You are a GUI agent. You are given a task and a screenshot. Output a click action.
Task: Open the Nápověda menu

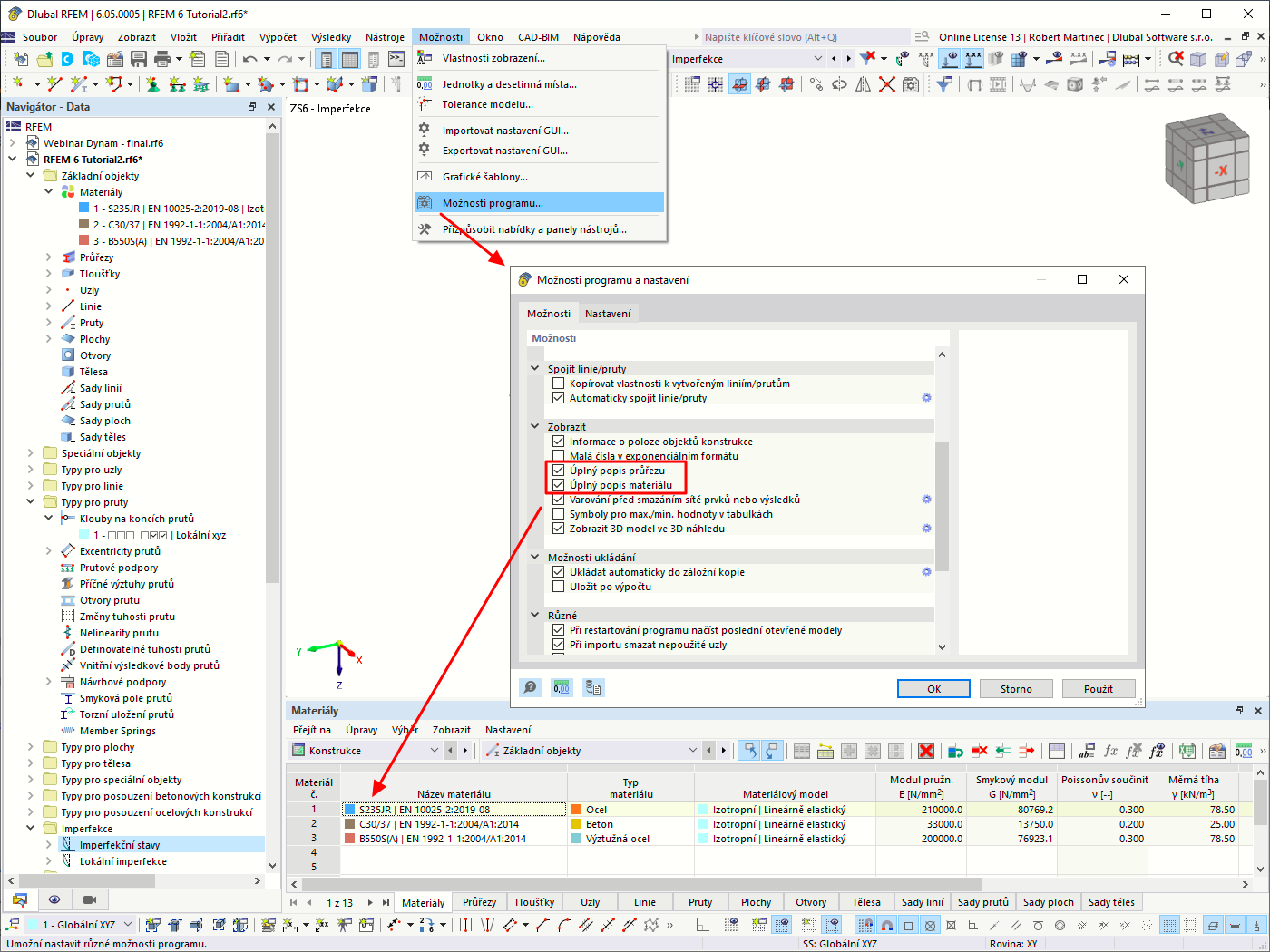597,37
